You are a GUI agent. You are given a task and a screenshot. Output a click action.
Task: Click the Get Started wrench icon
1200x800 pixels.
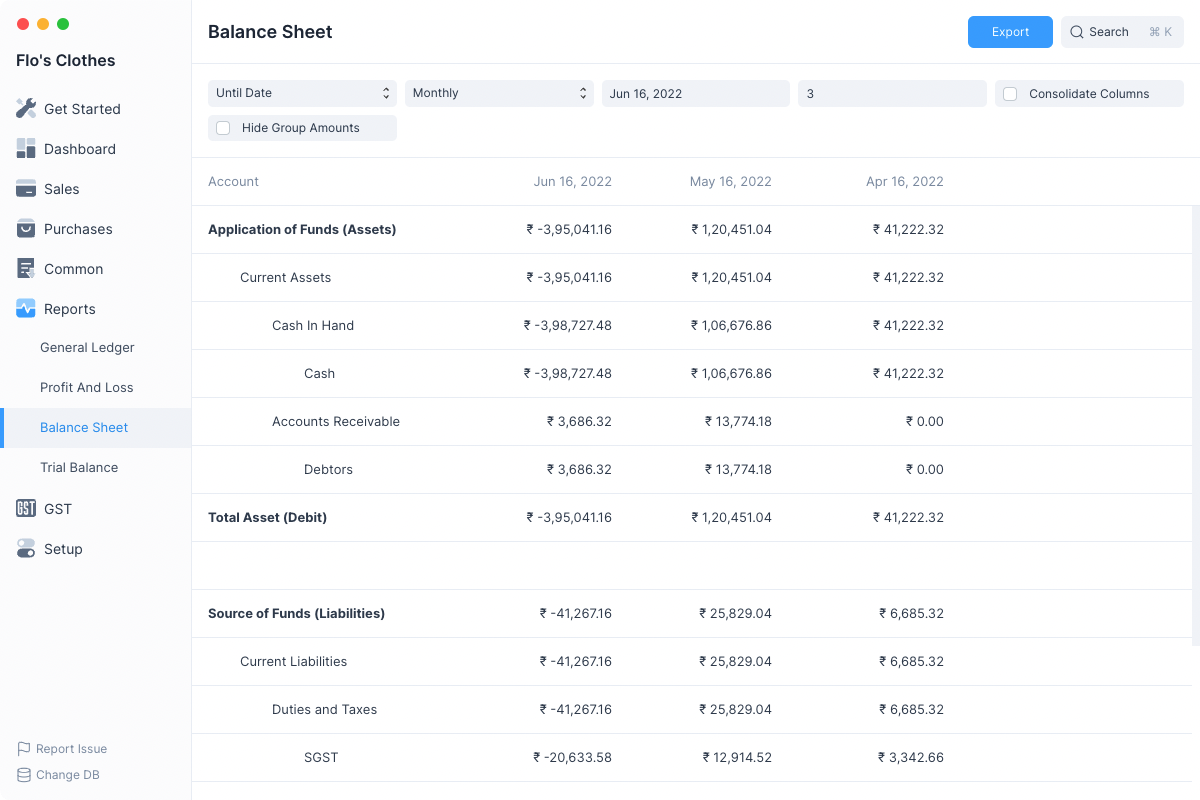click(x=26, y=109)
